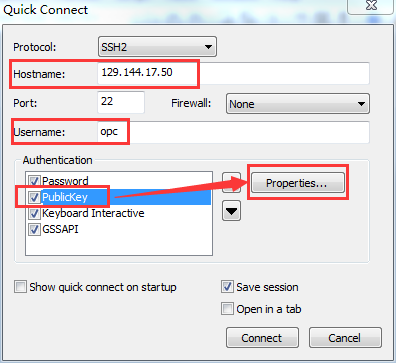The height and width of the screenshot is (363, 396).
Task: Open PublicKey Properties dialog
Action: 298,183
